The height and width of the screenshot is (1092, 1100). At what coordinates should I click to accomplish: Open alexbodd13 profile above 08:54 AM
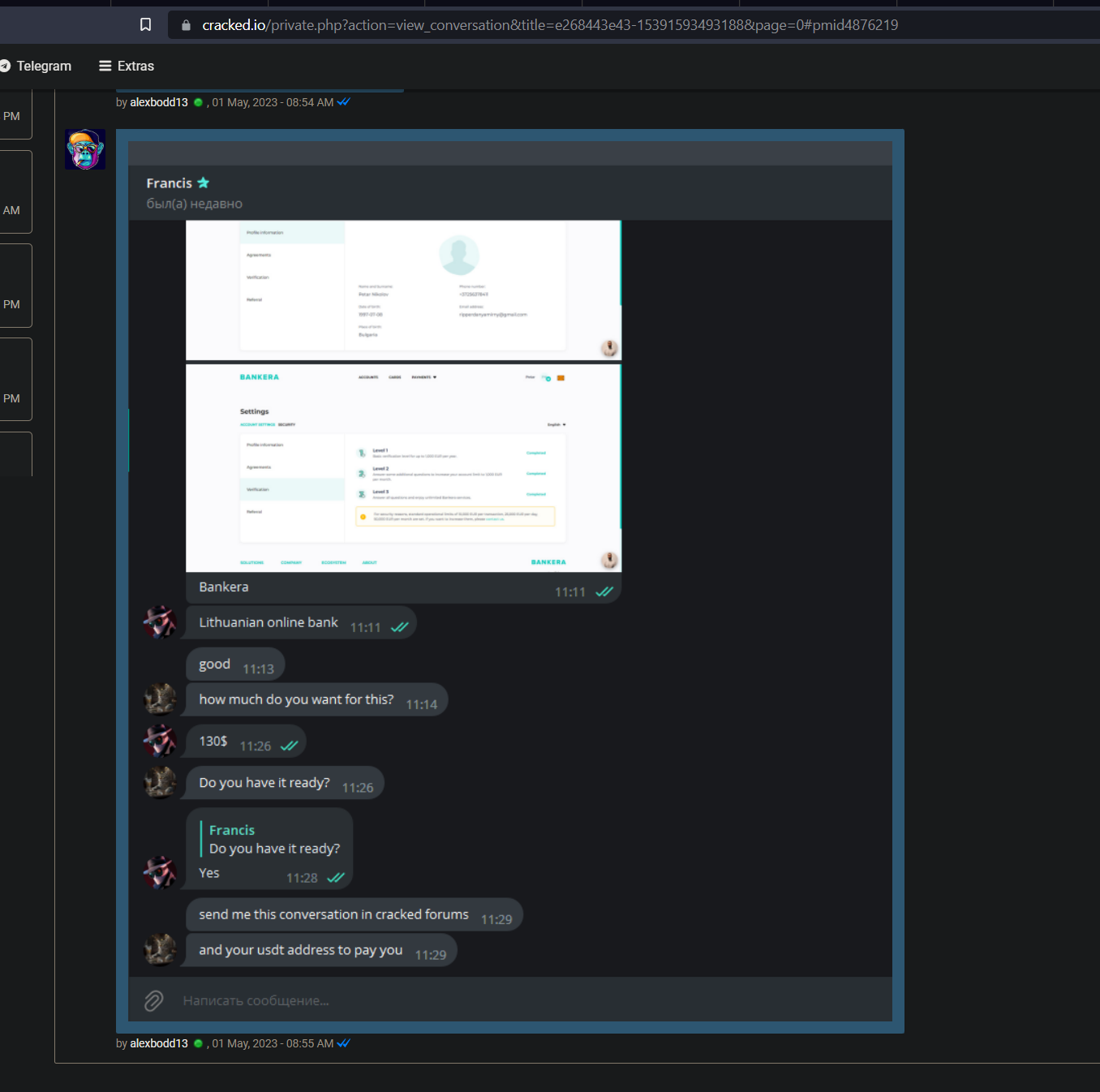point(159,102)
